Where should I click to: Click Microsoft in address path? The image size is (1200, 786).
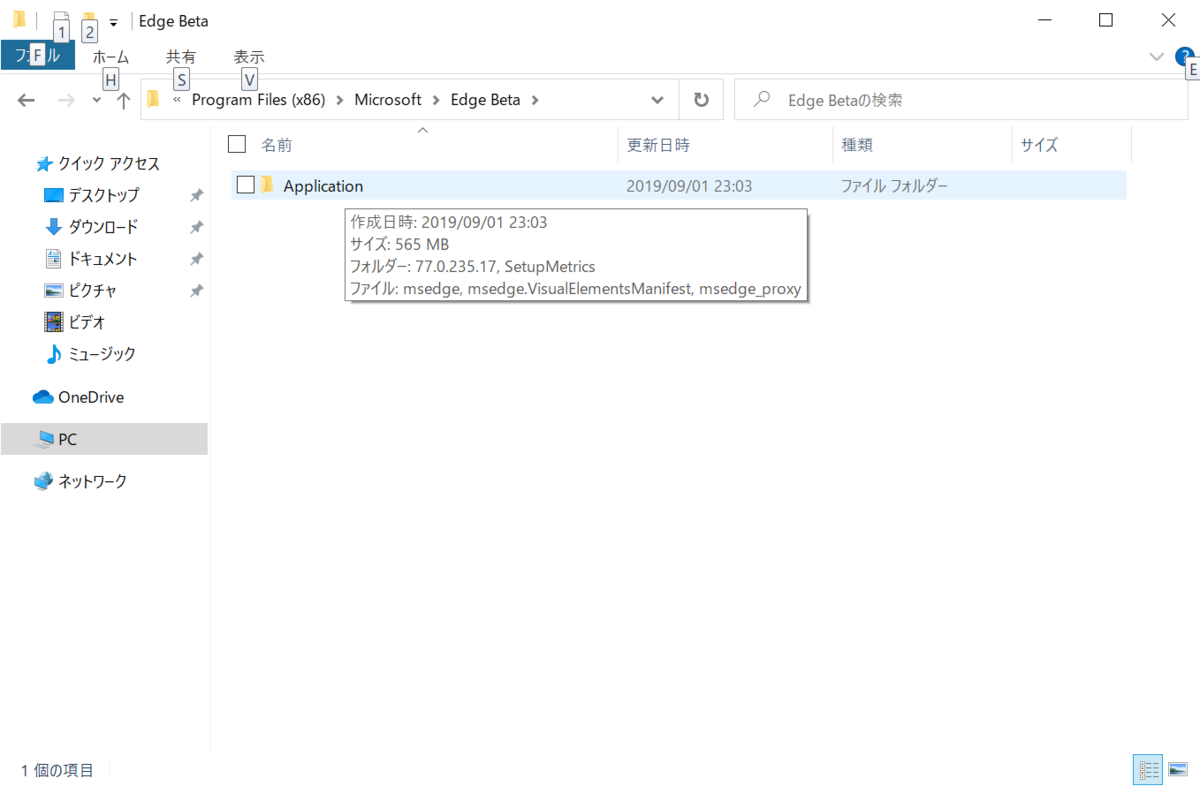coord(388,100)
